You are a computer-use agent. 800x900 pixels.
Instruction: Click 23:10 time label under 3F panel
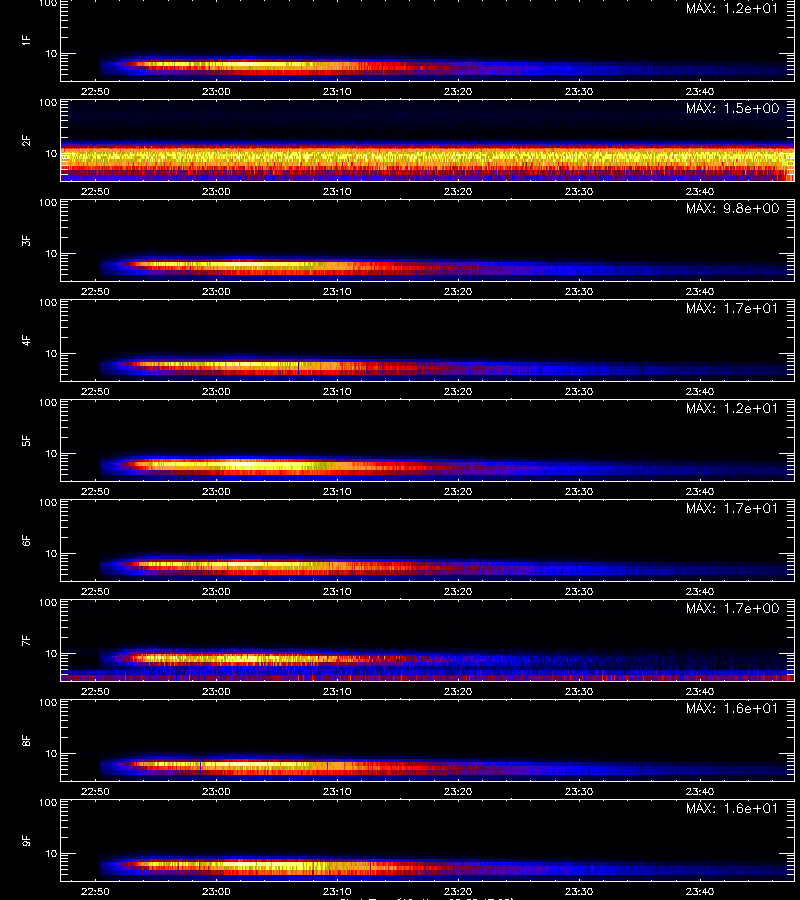coord(337,291)
